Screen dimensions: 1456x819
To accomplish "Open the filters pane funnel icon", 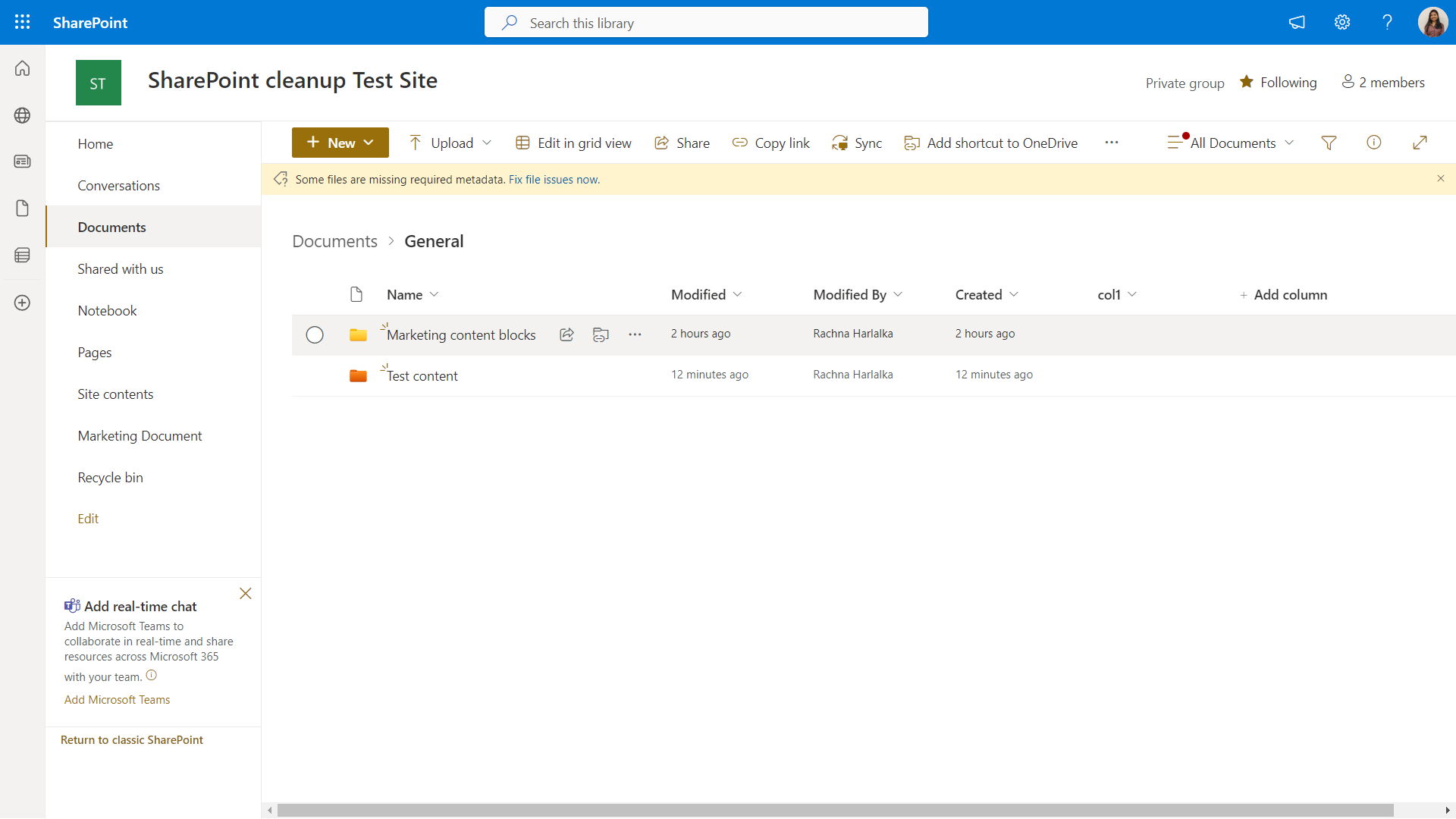I will click(1329, 143).
